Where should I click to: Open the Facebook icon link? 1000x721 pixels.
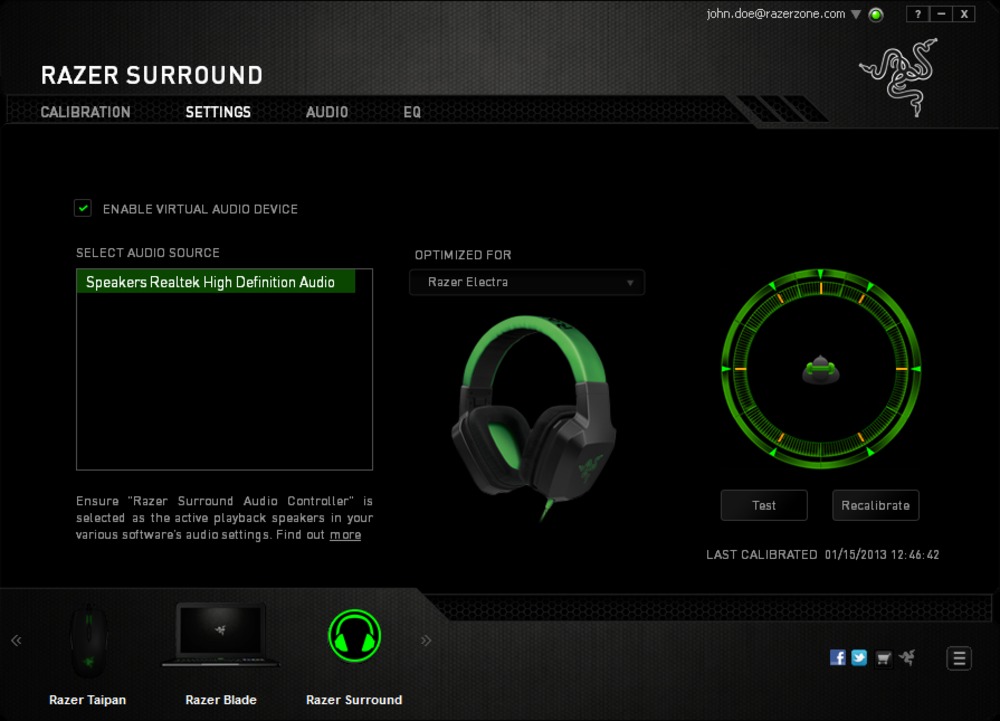tap(837, 657)
